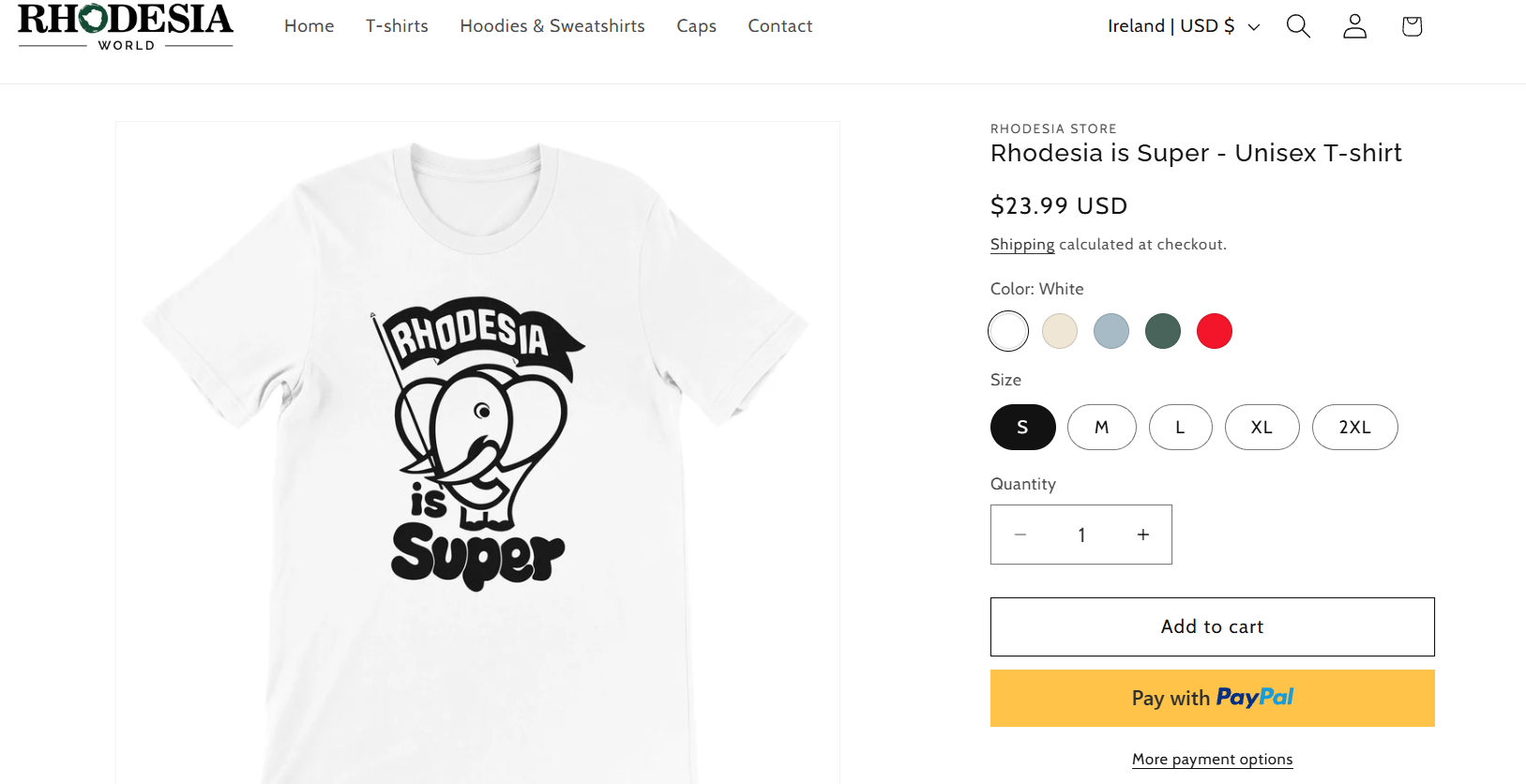Open the shopping cart bag icon

pyautogui.click(x=1412, y=26)
